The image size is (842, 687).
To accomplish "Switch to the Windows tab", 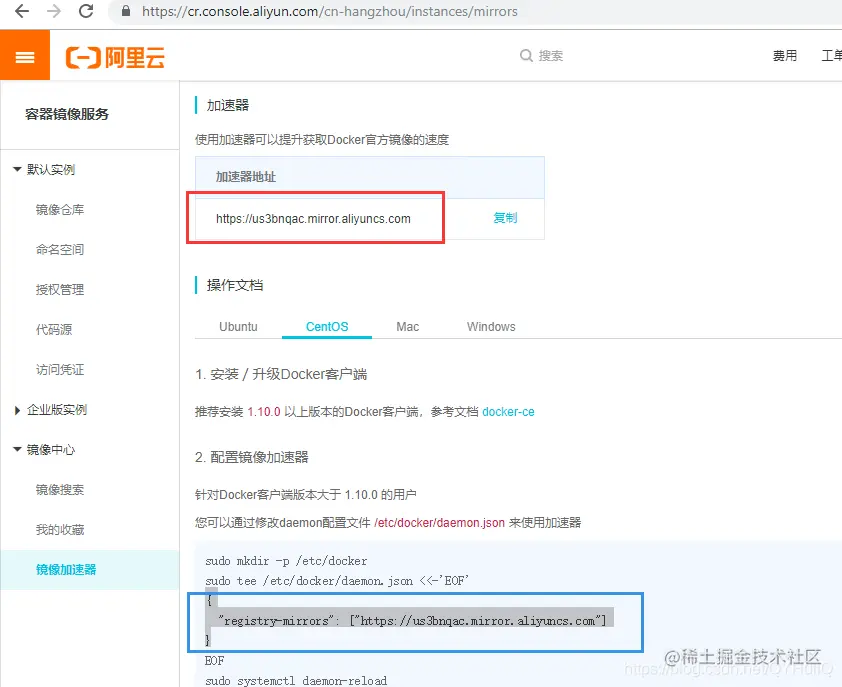I will (491, 327).
